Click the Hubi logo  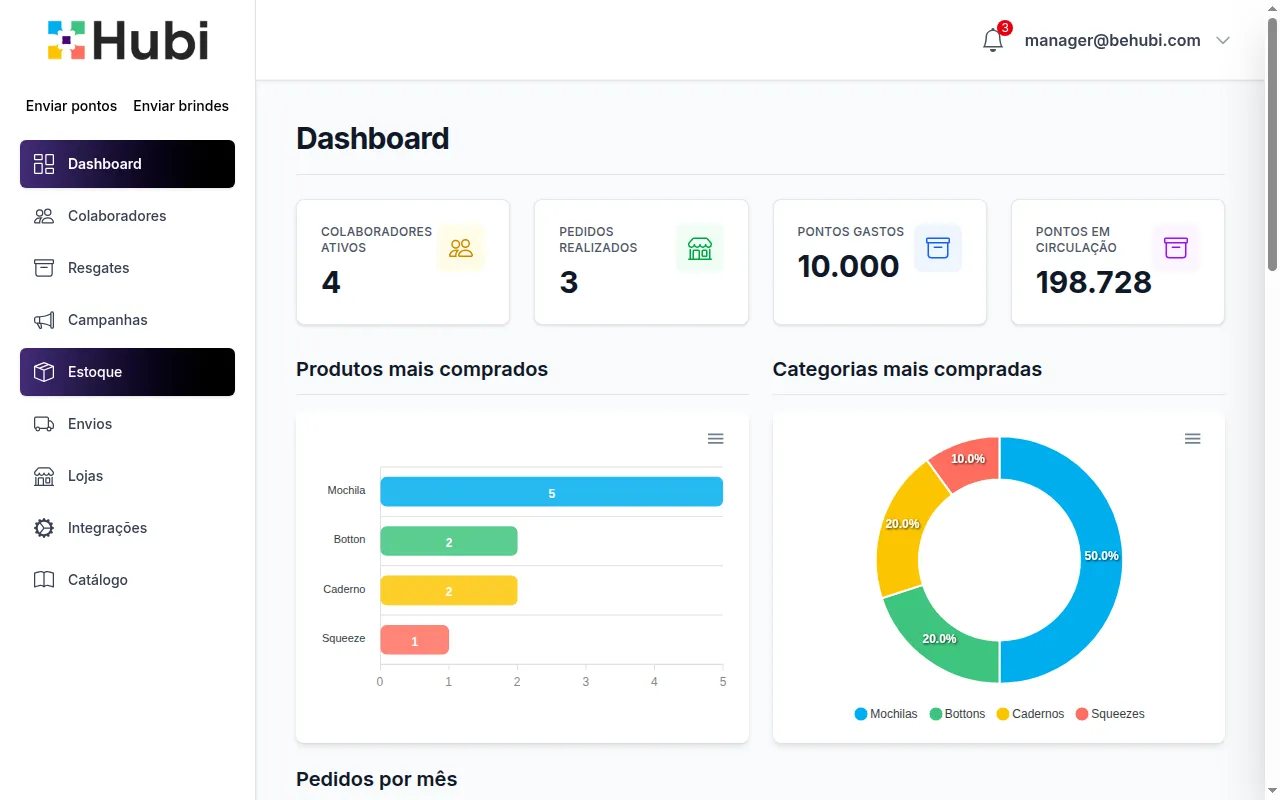(x=126, y=40)
